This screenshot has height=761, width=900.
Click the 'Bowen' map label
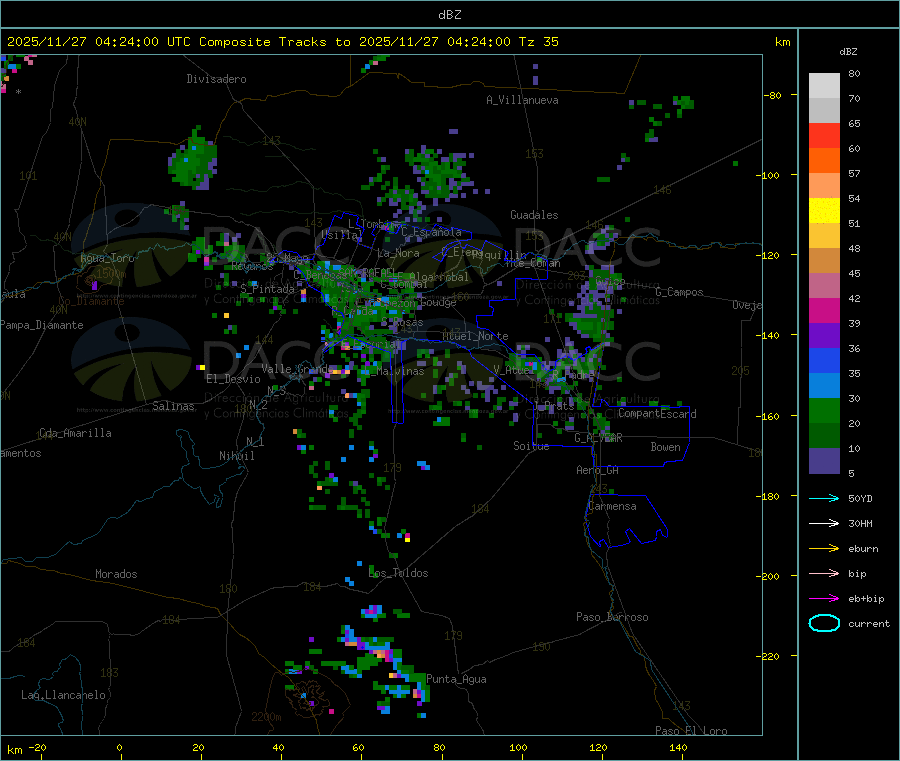coord(666,447)
